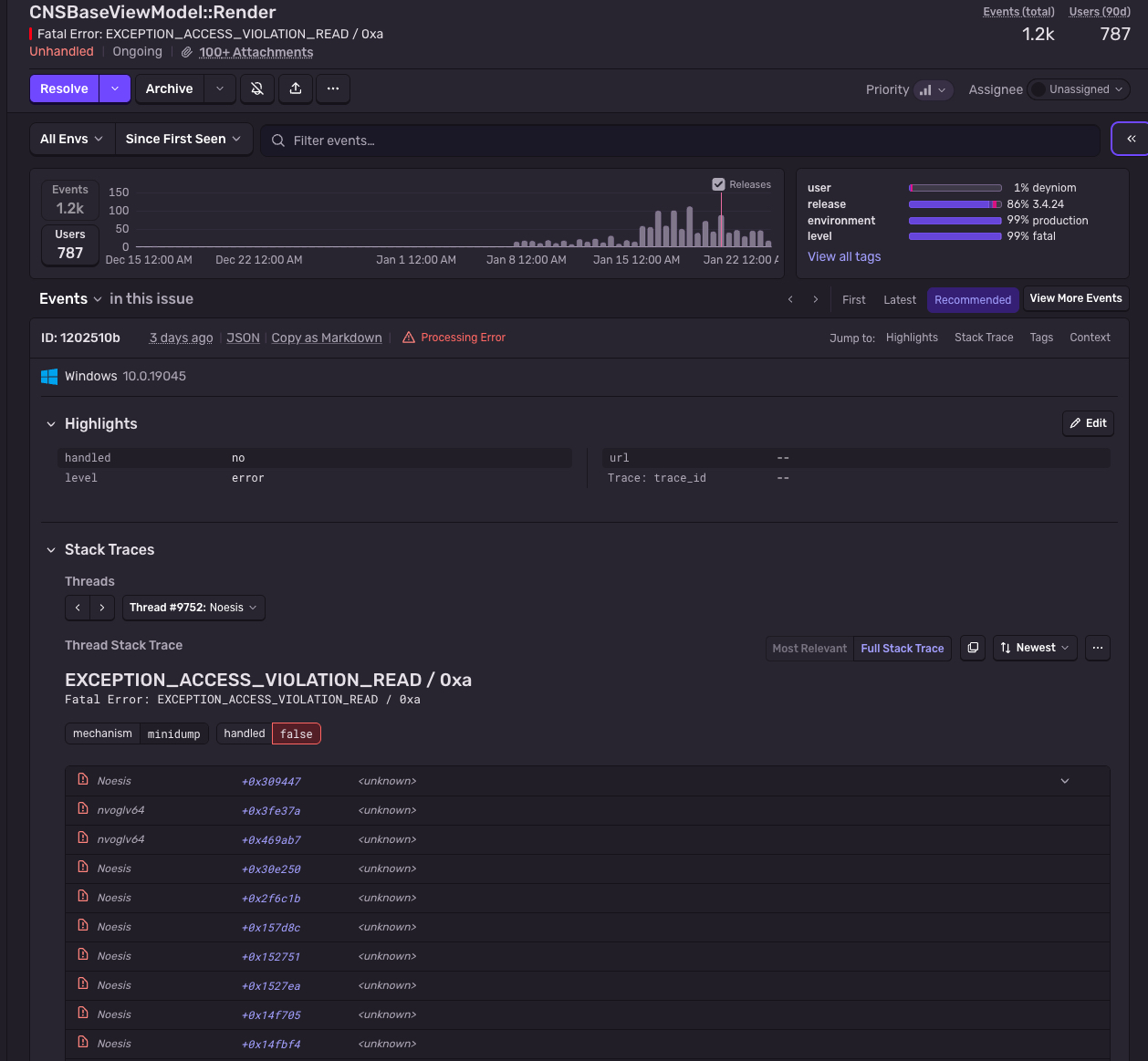Click the file icon of Noesis +0x30e250 frame
Screen dimensions: 1148x1061
pos(83,867)
